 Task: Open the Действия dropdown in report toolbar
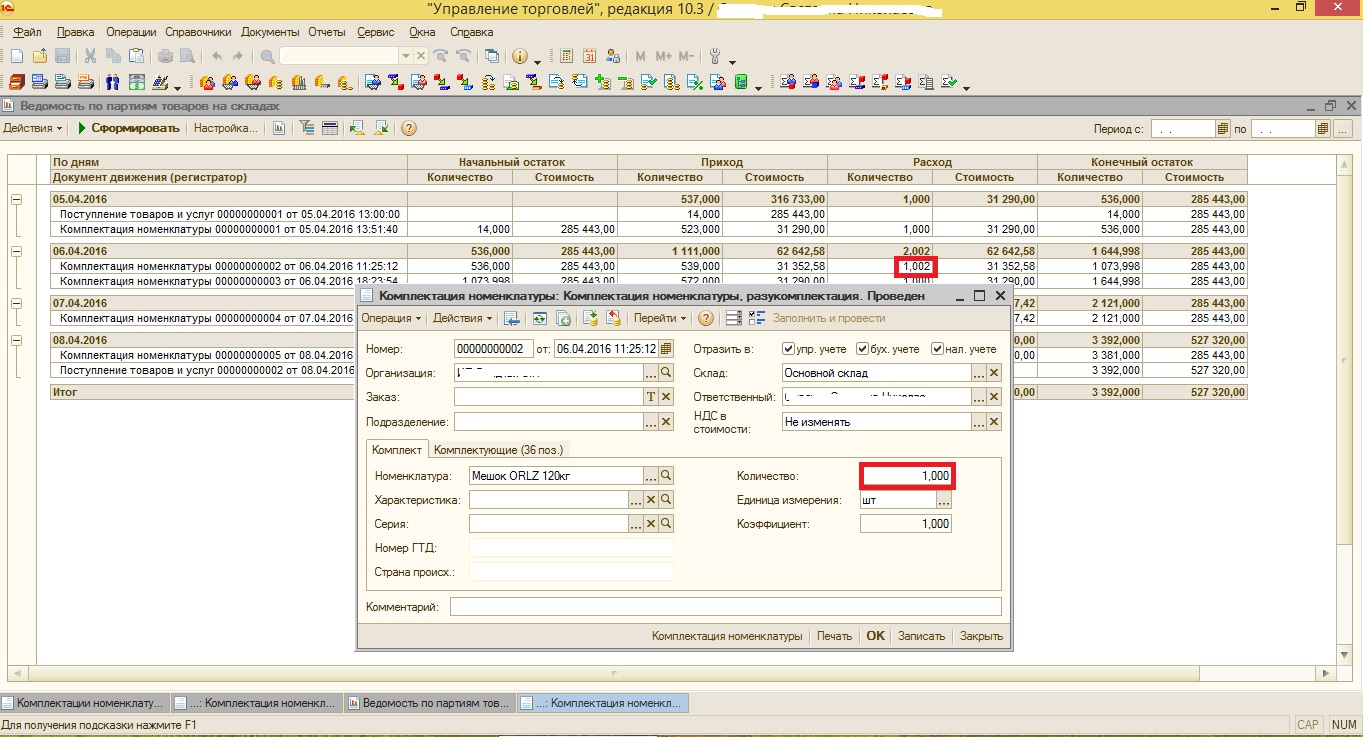(32, 129)
